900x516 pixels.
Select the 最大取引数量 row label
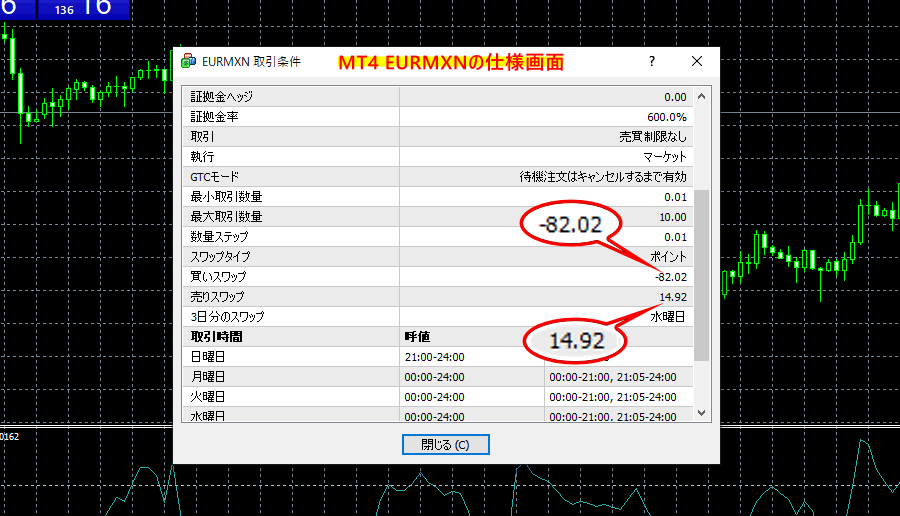pyautogui.click(x=226, y=217)
